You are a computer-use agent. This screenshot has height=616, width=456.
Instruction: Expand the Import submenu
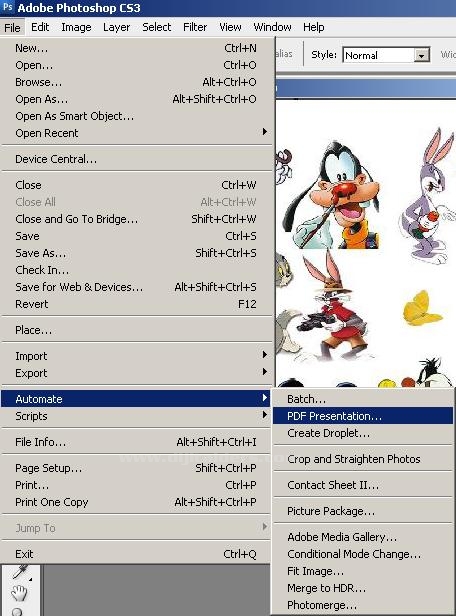pos(136,356)
